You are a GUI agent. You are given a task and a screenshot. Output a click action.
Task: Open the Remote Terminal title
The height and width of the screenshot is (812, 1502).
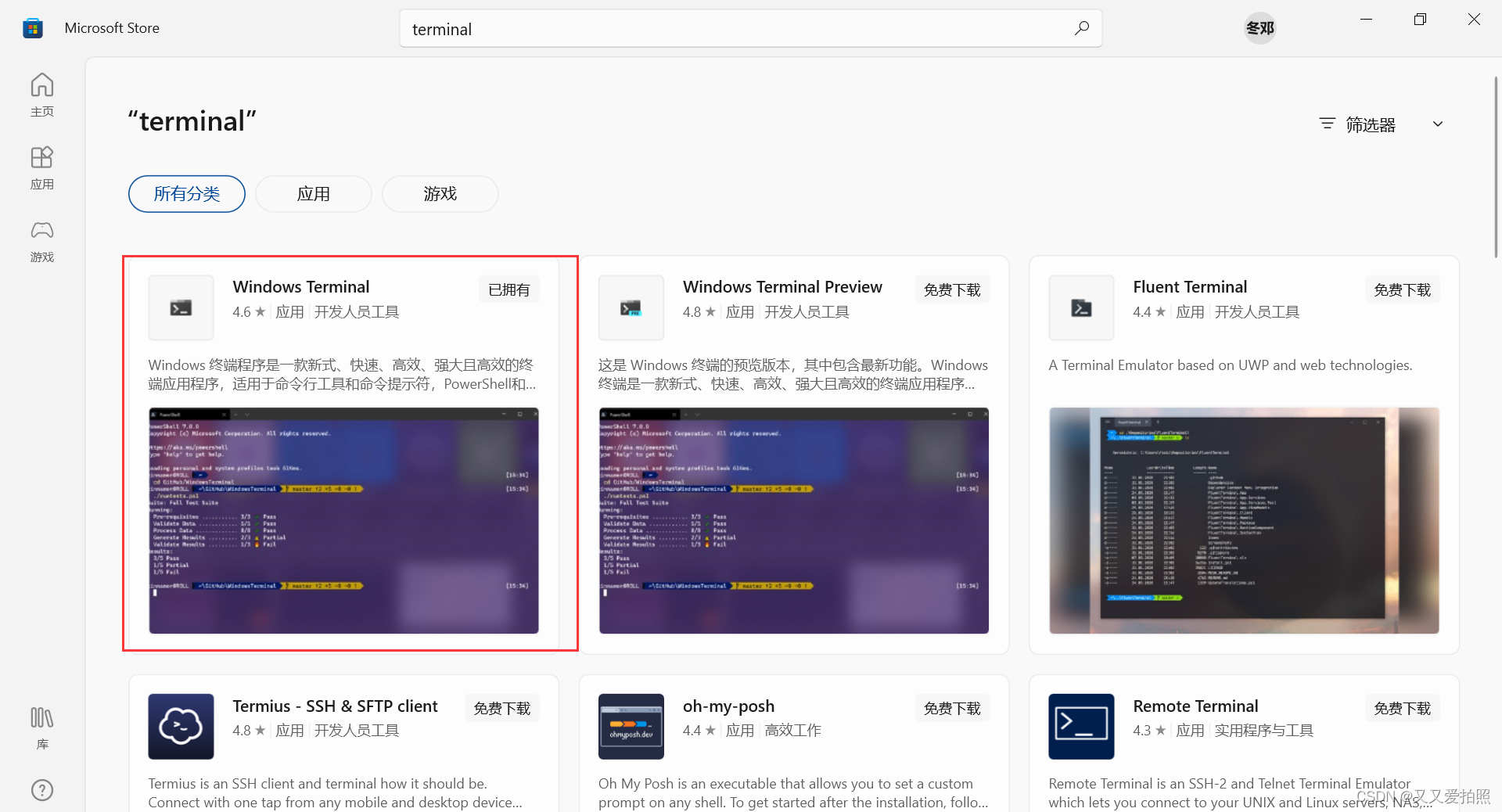(x=1195, y=706)
